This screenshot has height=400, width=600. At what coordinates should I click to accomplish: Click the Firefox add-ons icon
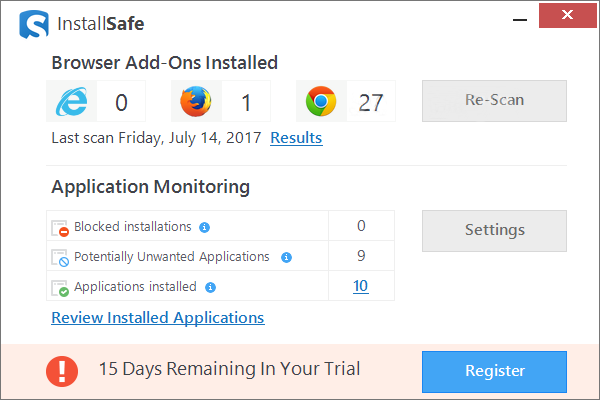(197, 101)
